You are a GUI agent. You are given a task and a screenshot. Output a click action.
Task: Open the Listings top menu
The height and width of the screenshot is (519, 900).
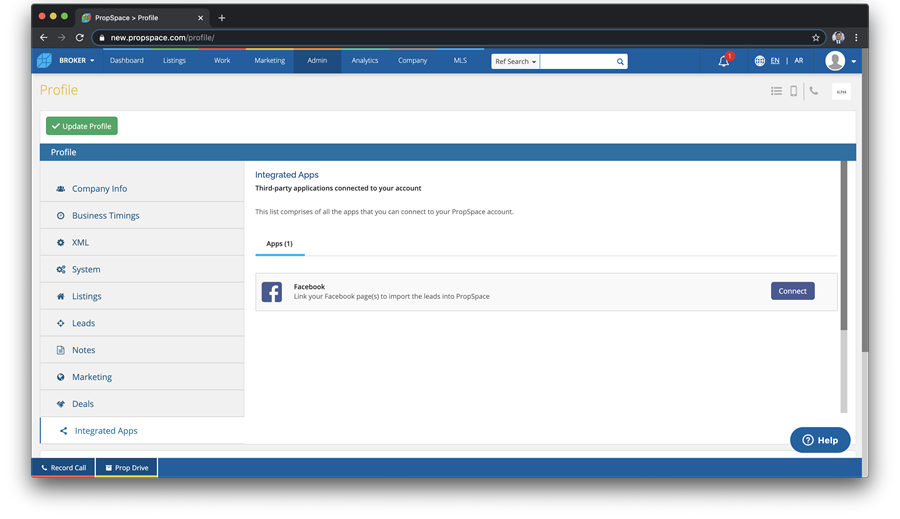click(x=174, y=60)
